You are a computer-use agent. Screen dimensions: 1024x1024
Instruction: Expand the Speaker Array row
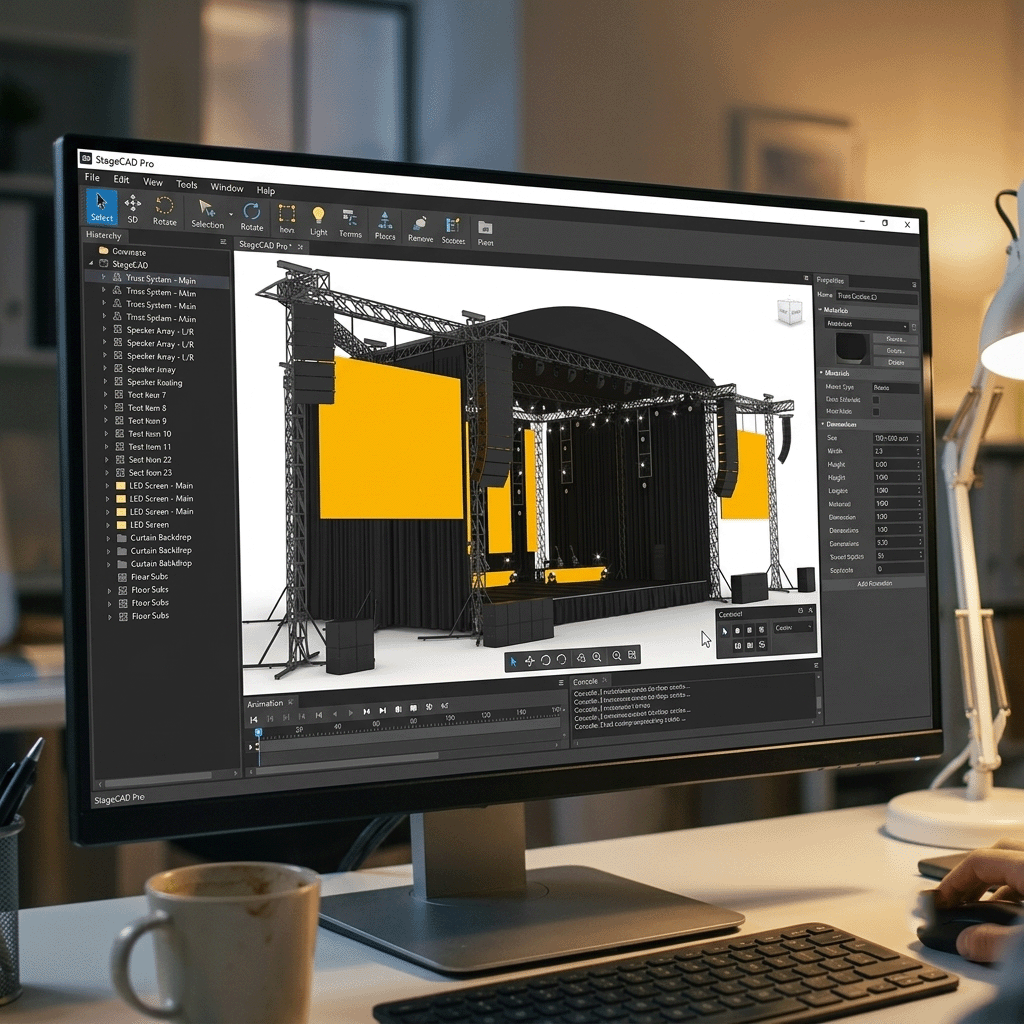105,368
